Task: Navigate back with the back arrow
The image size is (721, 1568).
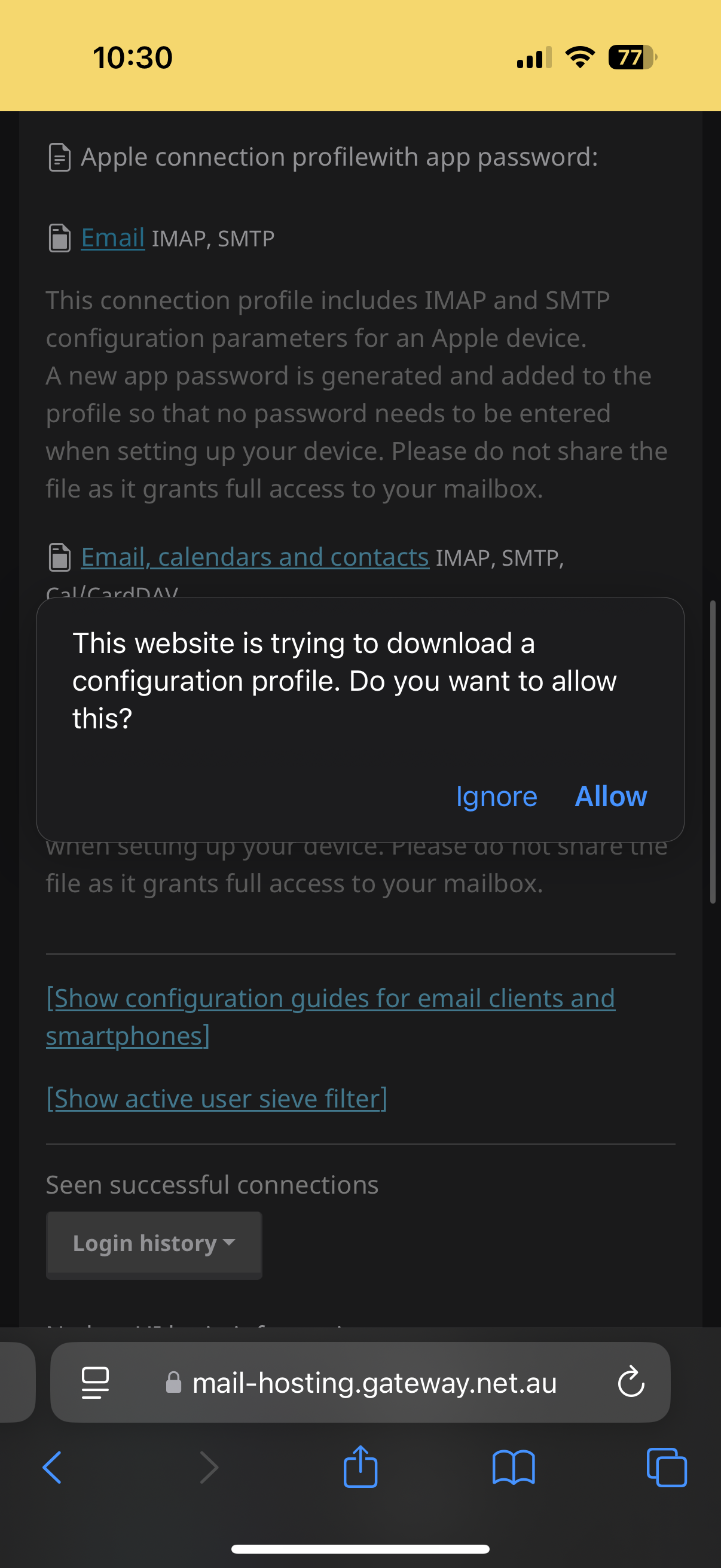Action: click(53, 1467)
